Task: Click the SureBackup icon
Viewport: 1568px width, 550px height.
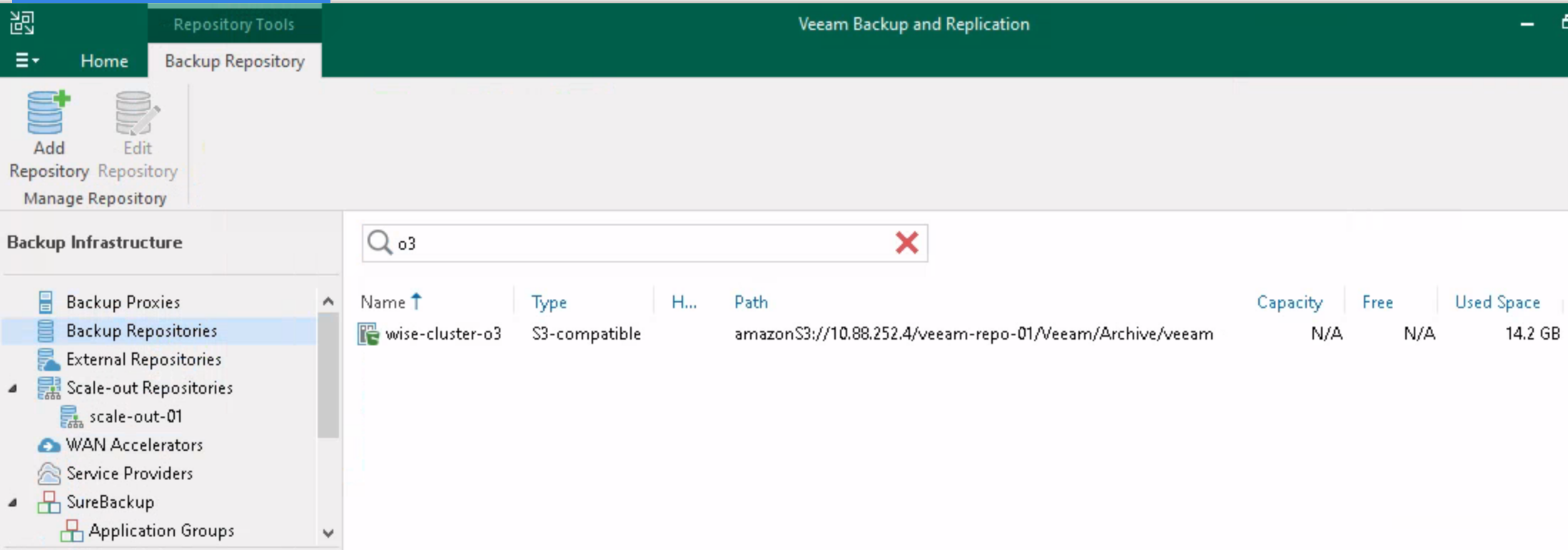Action: click(x=49, y=501)
